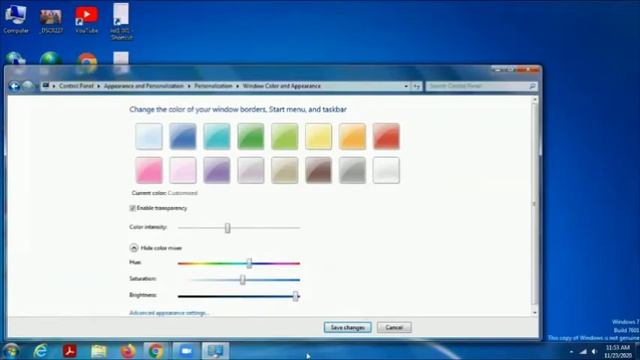Screen dimensions: 640x360
Task: Show hidden tray icons arrow
Action: [571, 351]
